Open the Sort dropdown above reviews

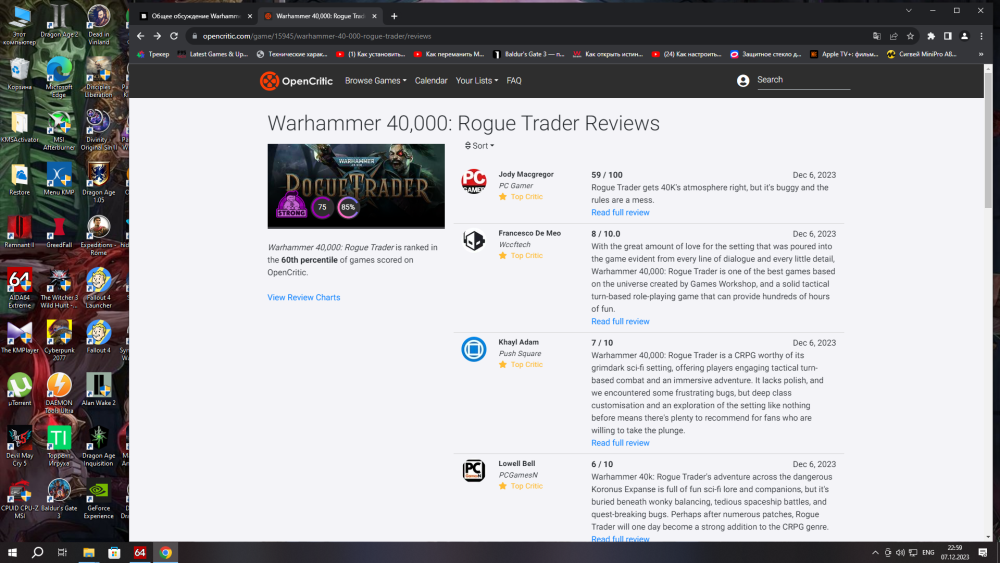(479, 146)
